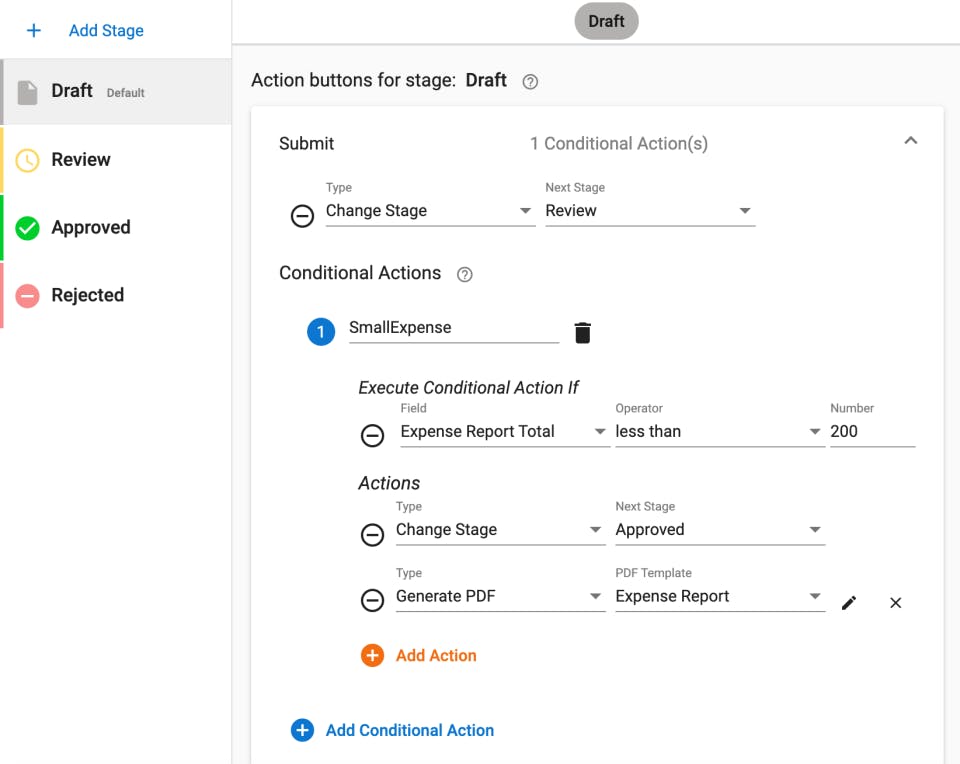Click Add Action under Actions
The width and height of the screenshot is (960, 764).
click(x=421, y=655)
